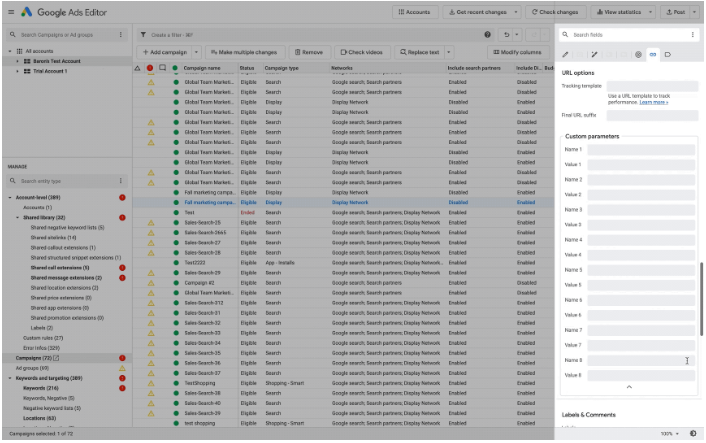This screenshot has width=706, height=443.
Task: Click the Modify columns button
Action: pyautogui.click(x=518, y=52)
